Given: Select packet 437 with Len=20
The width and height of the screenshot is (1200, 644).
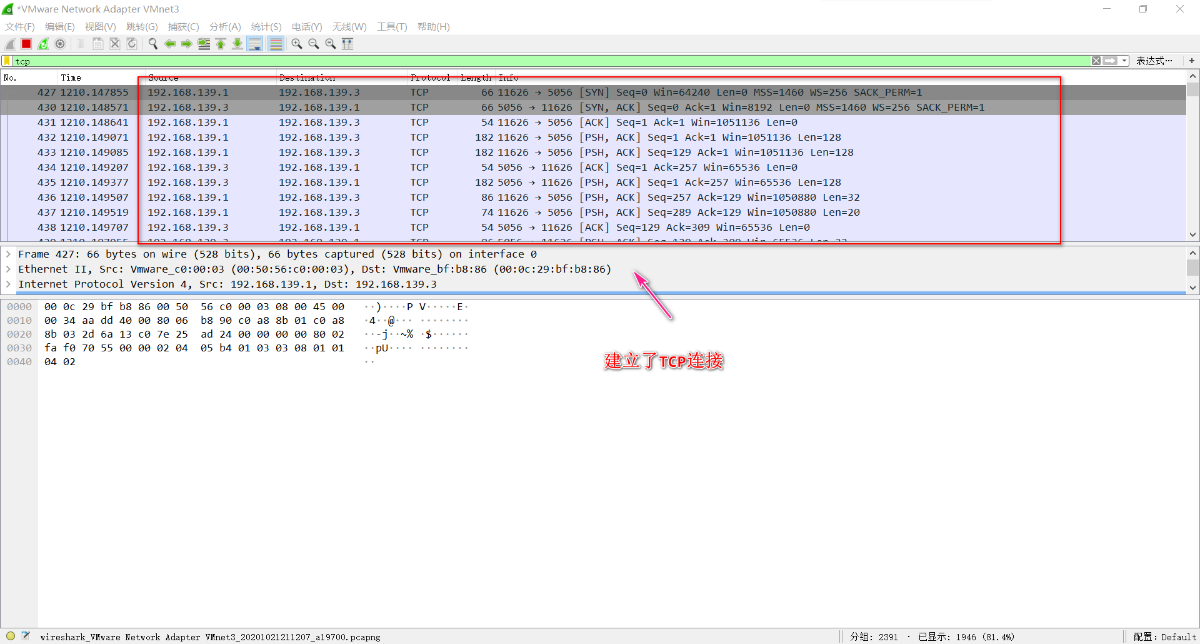Looking at the screenshot, I should [593, 212].
